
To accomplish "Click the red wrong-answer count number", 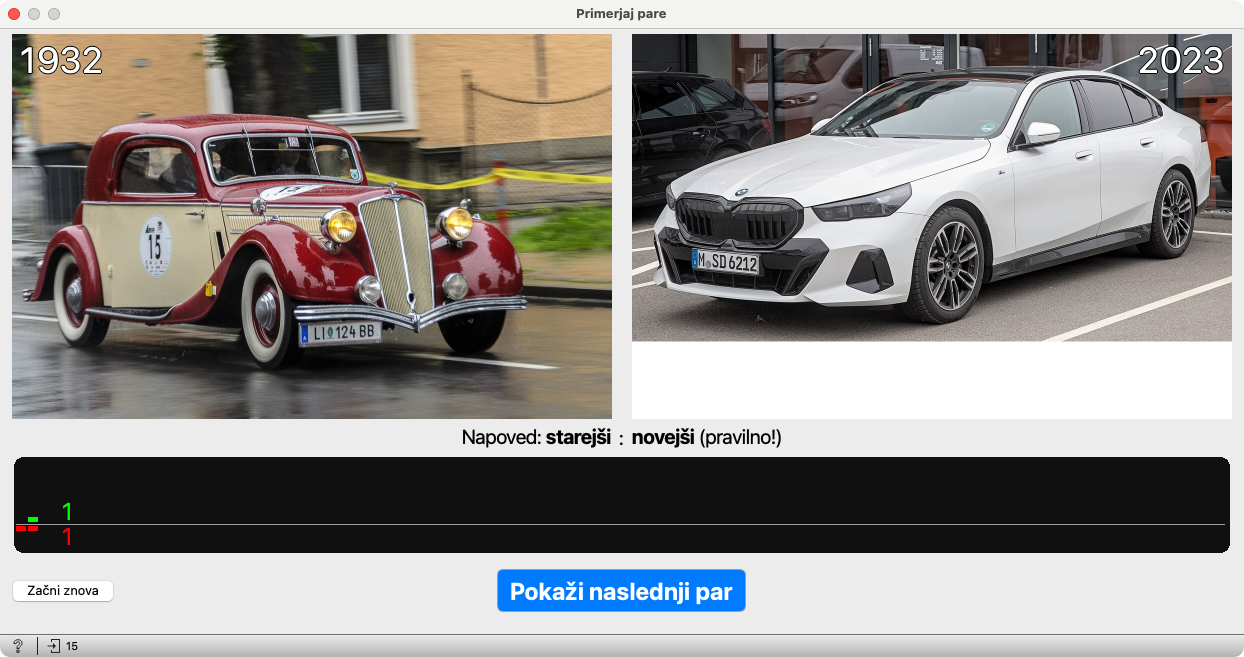I will point(67,538).
